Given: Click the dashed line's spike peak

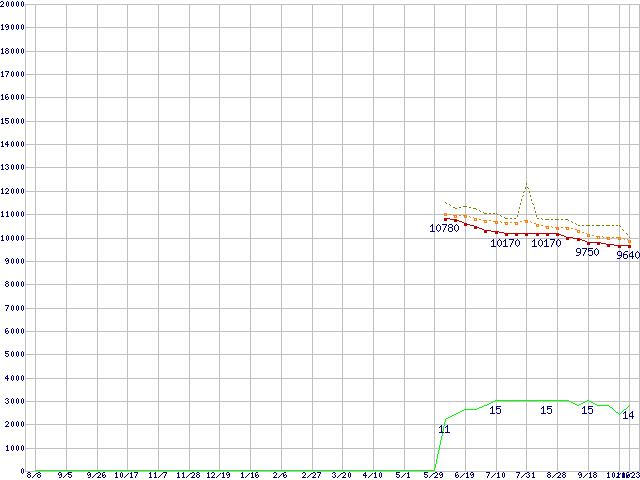Looking at the screenshot, I should click(526, 184).
